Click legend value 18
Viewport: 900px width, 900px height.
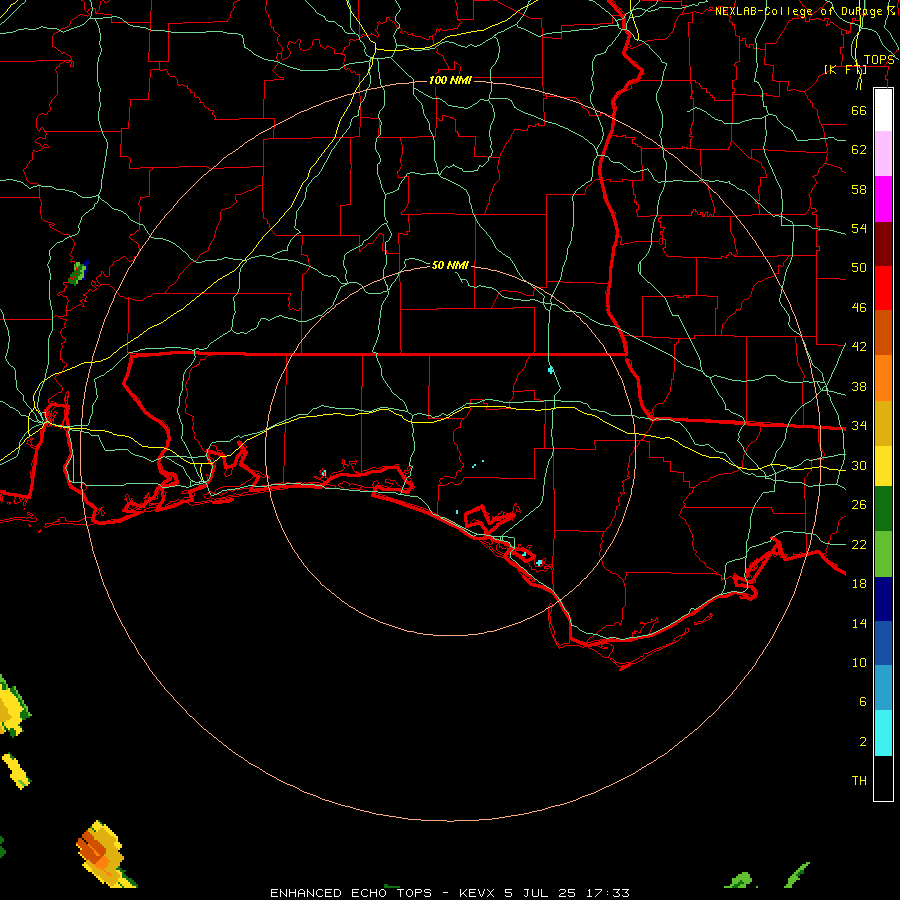[859, 584]
